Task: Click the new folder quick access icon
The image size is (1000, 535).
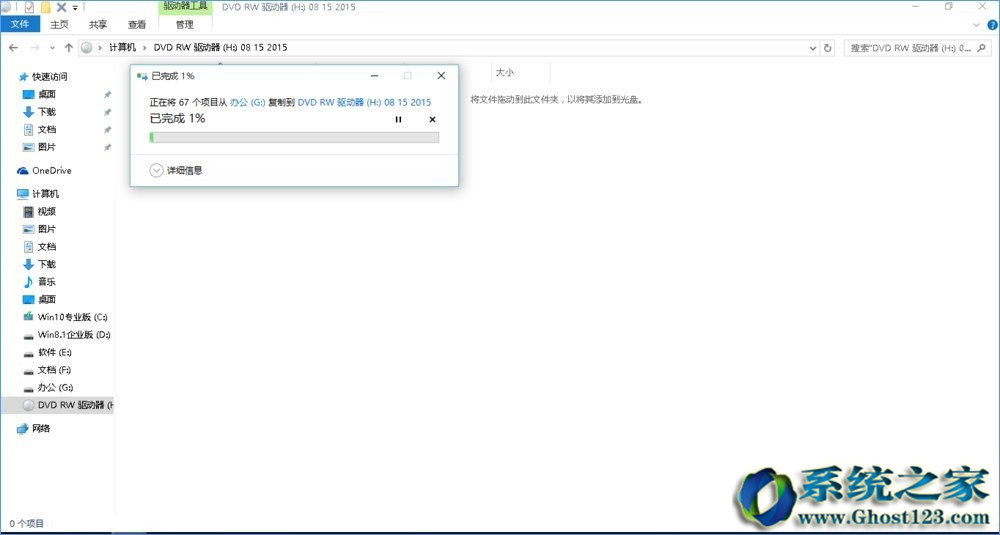Action: [45, 7]
